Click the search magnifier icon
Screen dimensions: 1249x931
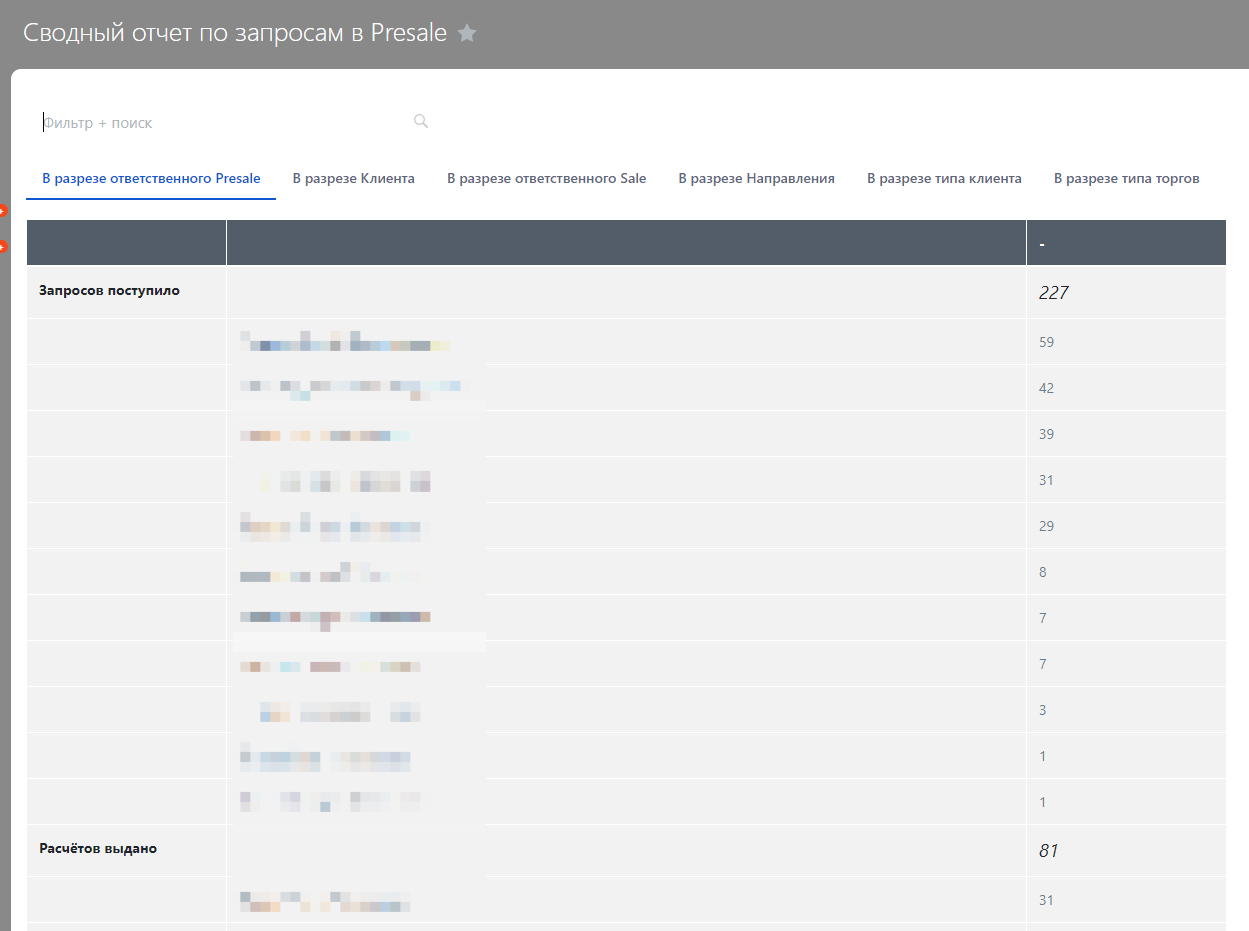coord(421,121)
